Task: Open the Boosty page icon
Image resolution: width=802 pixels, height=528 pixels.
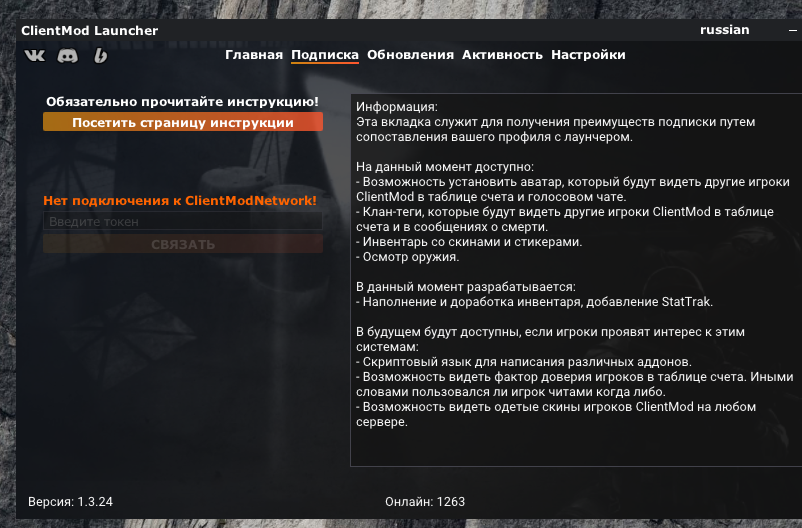Action: coord(101,55)
